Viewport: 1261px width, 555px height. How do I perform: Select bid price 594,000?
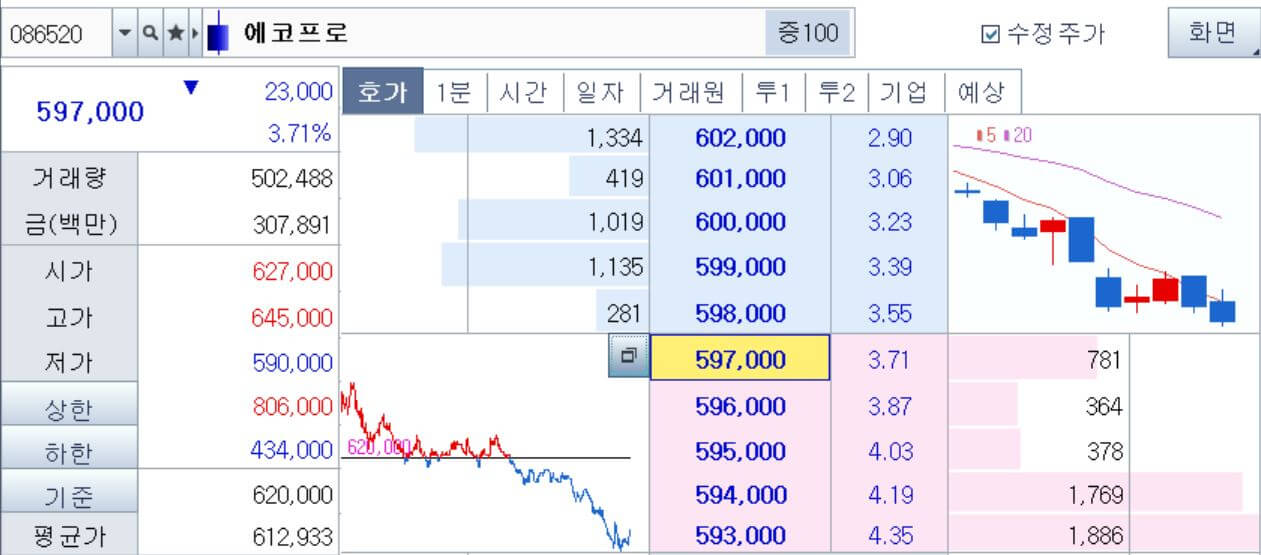pos(740,494)
